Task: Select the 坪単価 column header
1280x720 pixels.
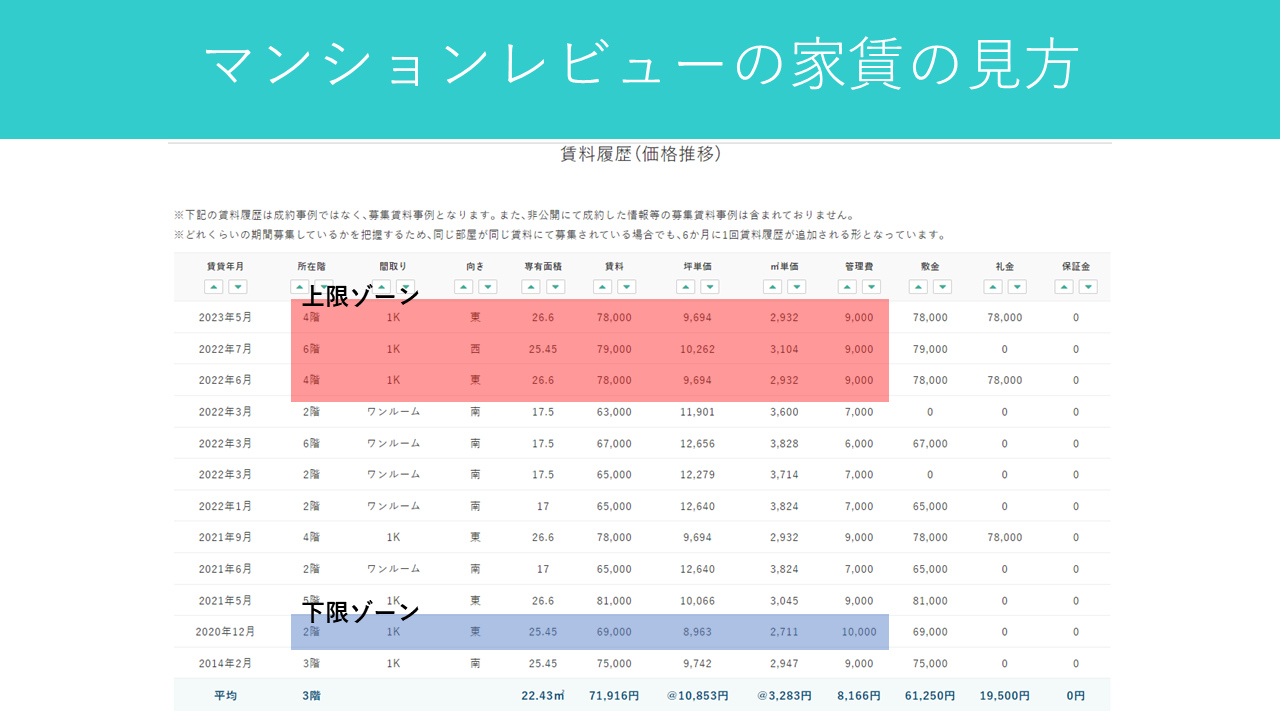Action: coord(697,267)
